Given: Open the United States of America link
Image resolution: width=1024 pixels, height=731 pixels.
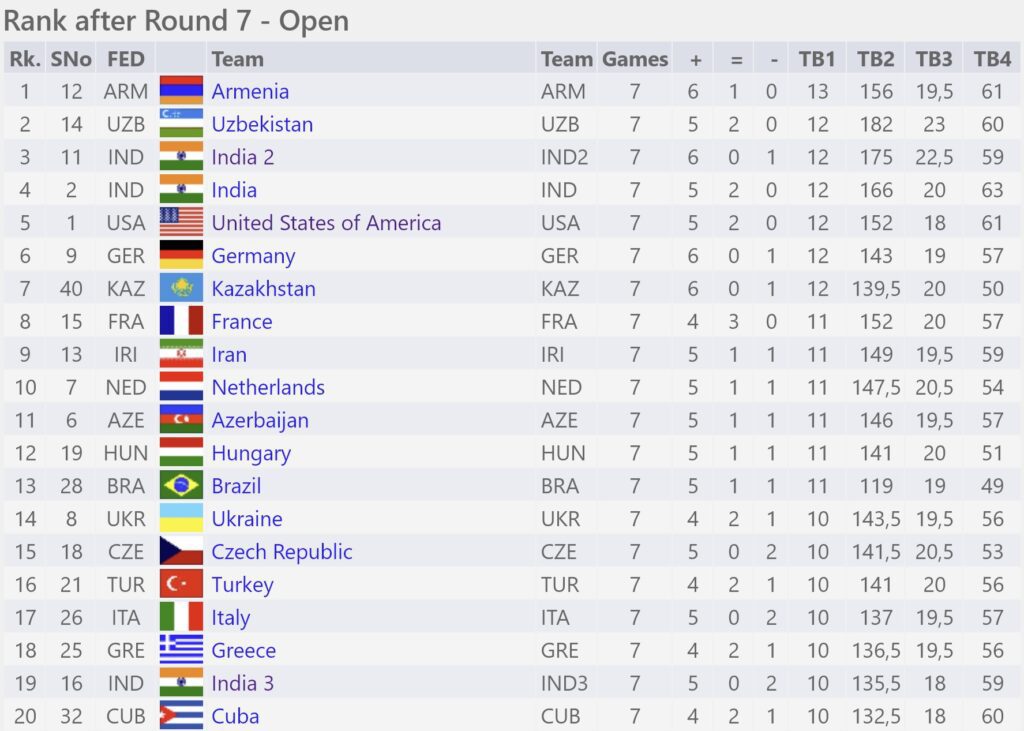Looking at the screenshot, I should (326, 223).
